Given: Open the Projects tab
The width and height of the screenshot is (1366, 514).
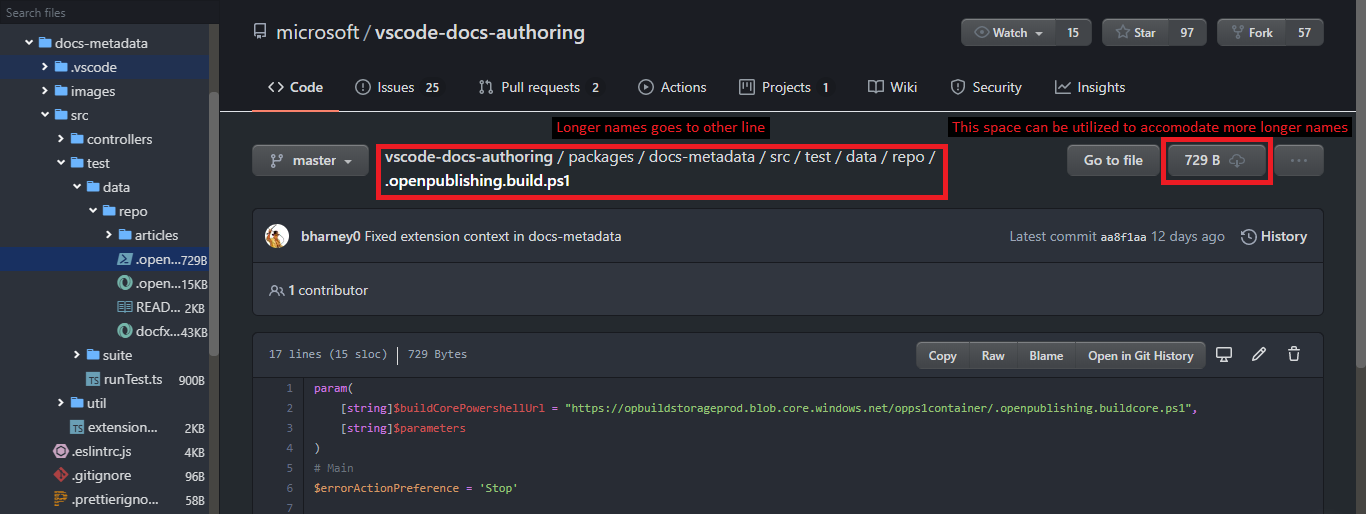Looking at the screenshot, I should [x=784, y=87].
